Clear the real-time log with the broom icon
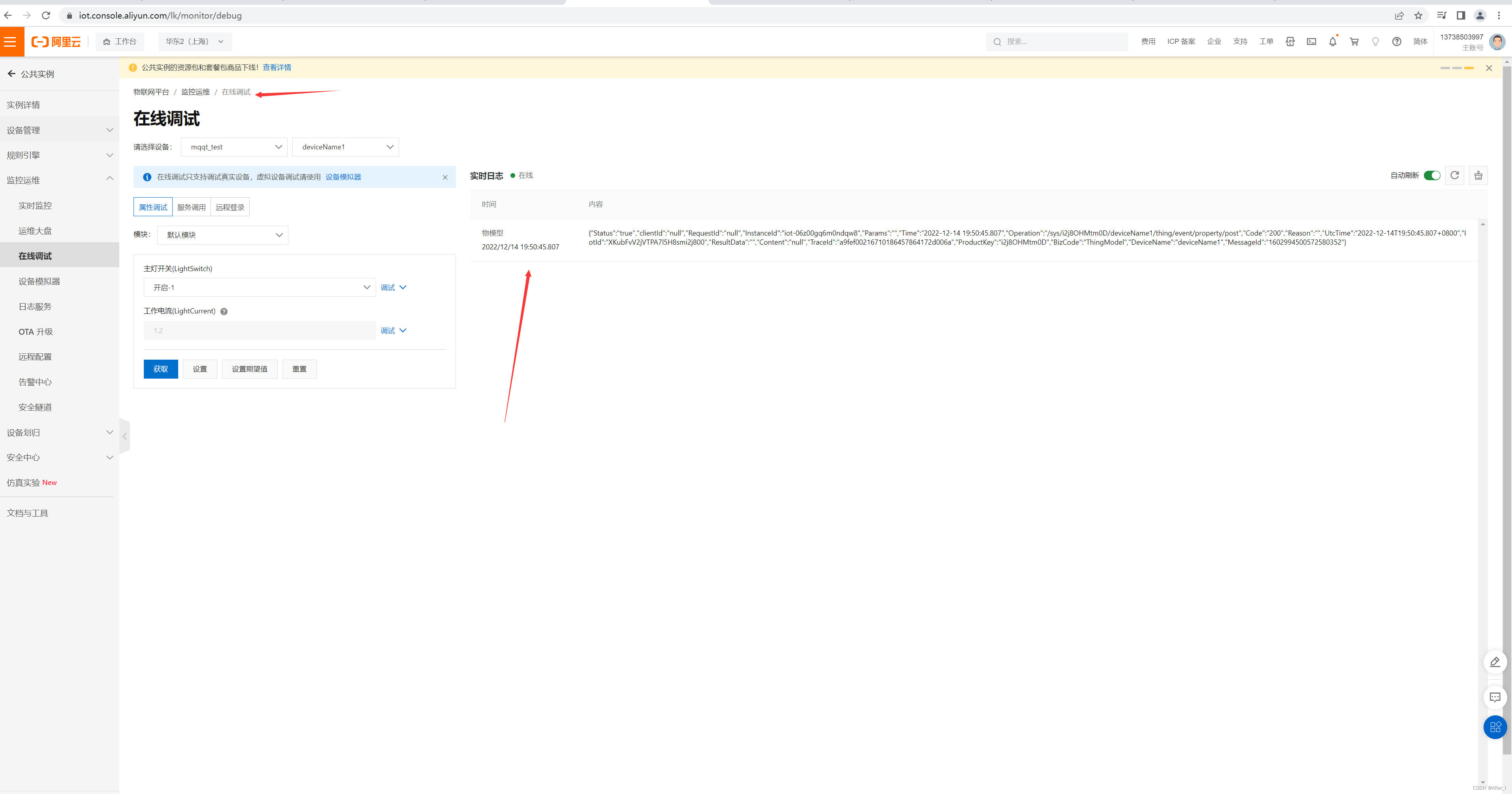1512x794 pixels. click(1478, 175)
